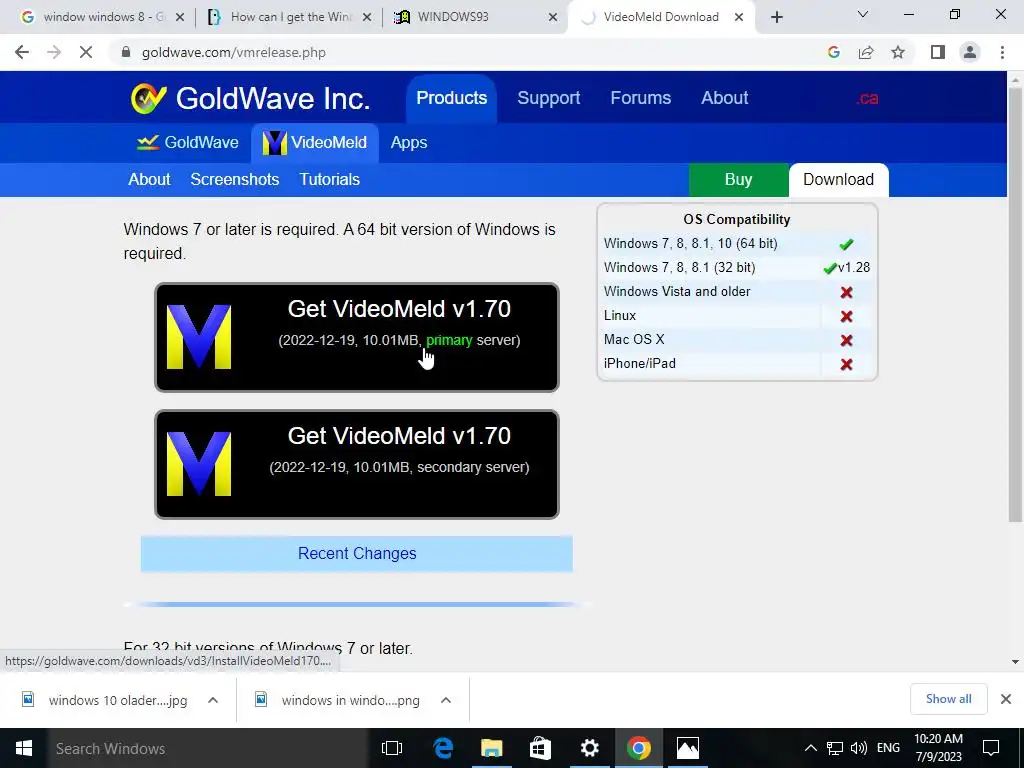This screenshot has height=768, width=1024.
Task: Open Settings gear on the taskbar
Action: click(590, 748)
